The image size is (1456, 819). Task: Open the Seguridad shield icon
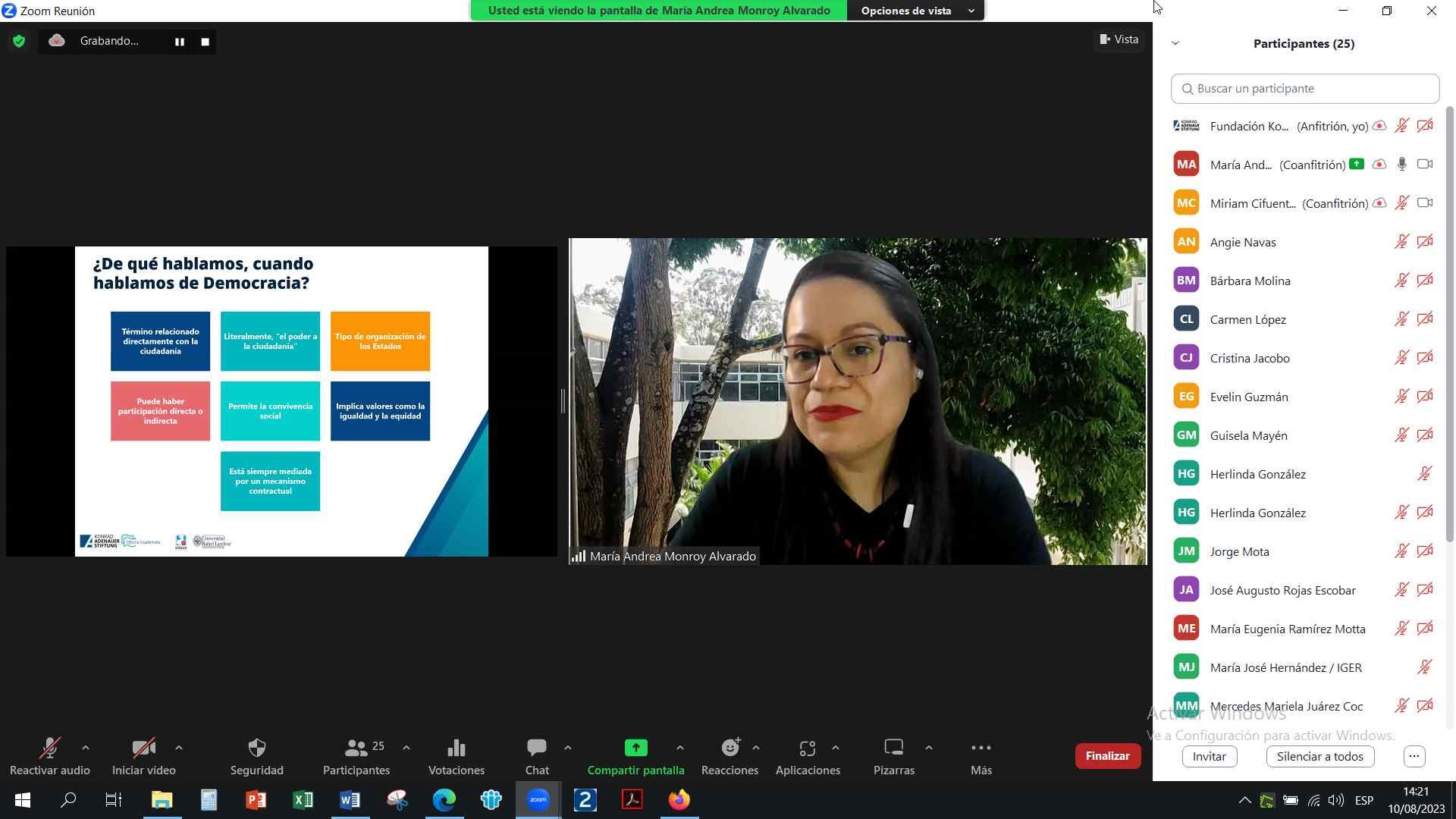[x=257, y=748]
